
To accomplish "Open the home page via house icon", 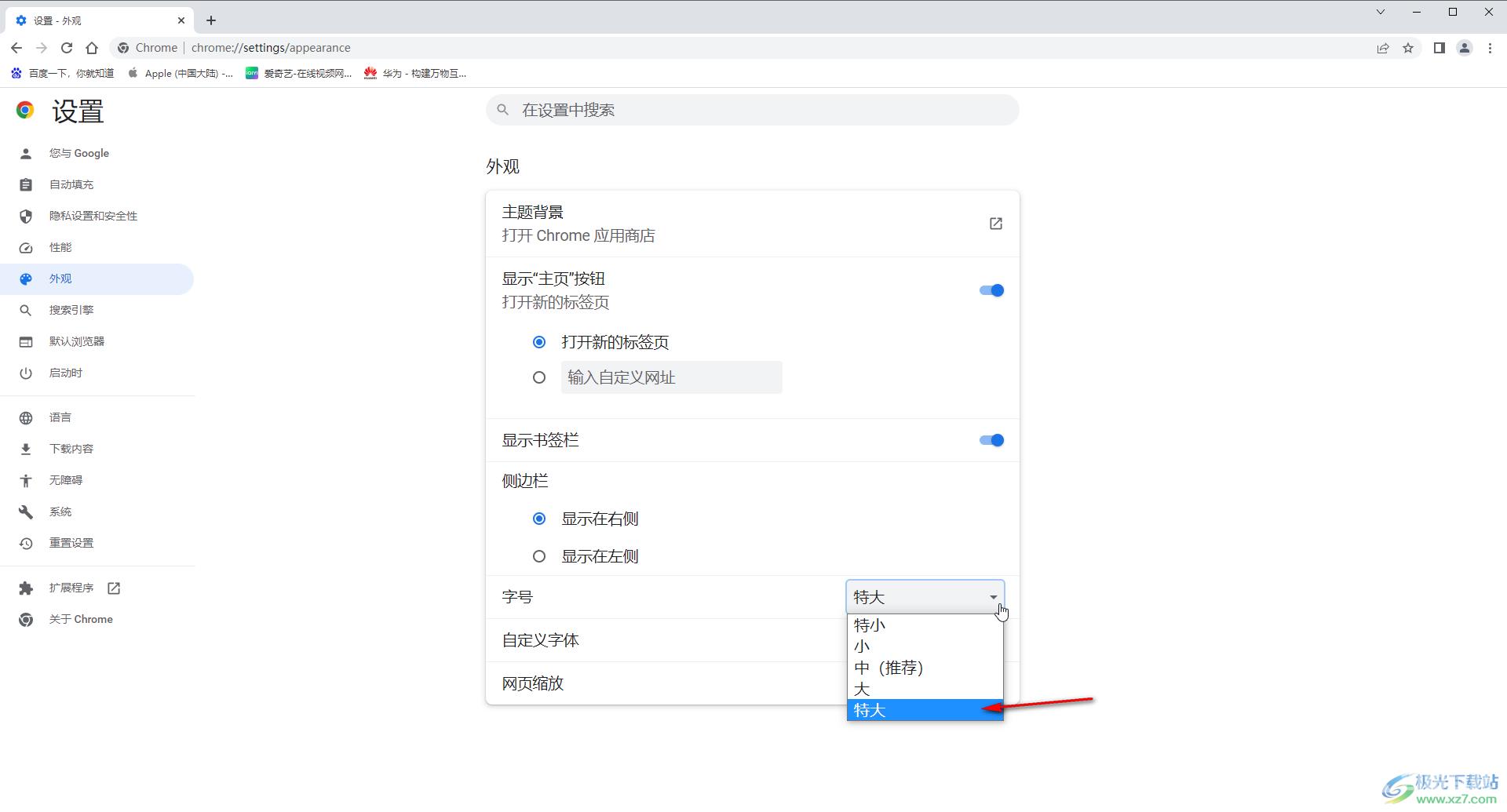I will (x=92, y=48).
